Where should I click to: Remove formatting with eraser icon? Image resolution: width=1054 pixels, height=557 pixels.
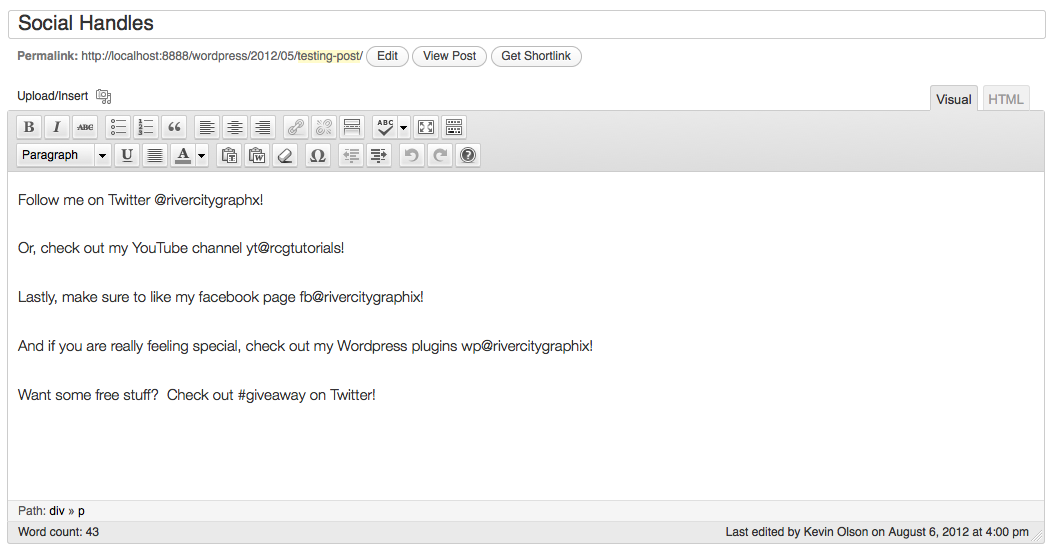pyautogui.click(x=285, y=155)
